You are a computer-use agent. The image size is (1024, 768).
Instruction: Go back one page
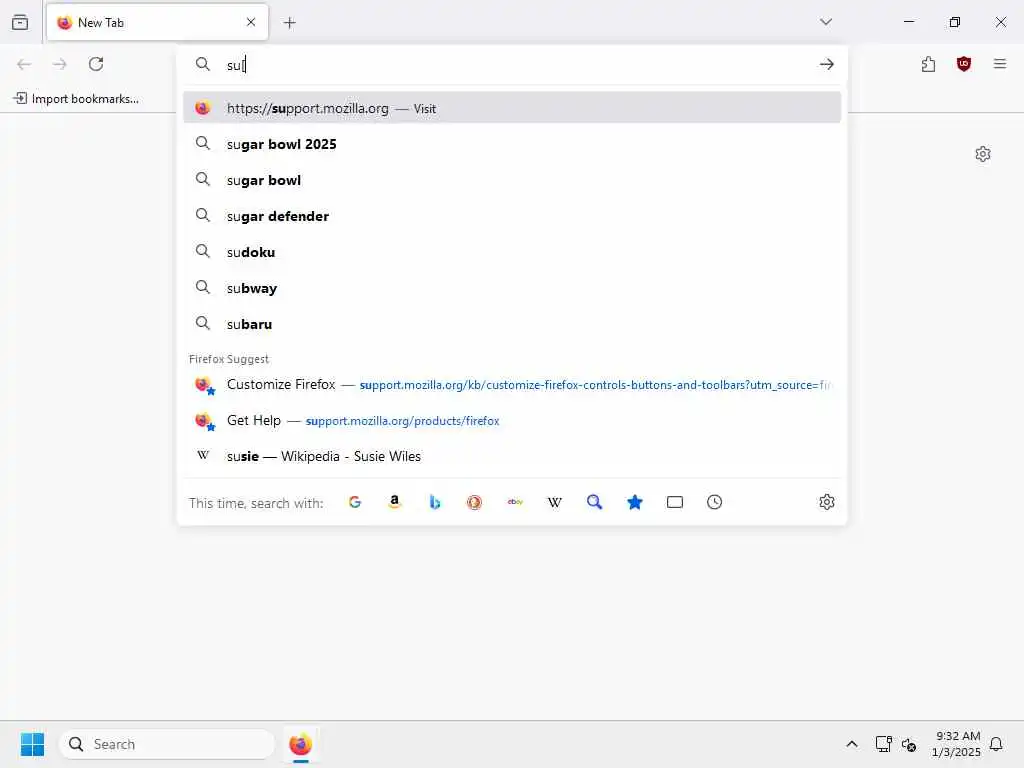click(x=24, y=64)
